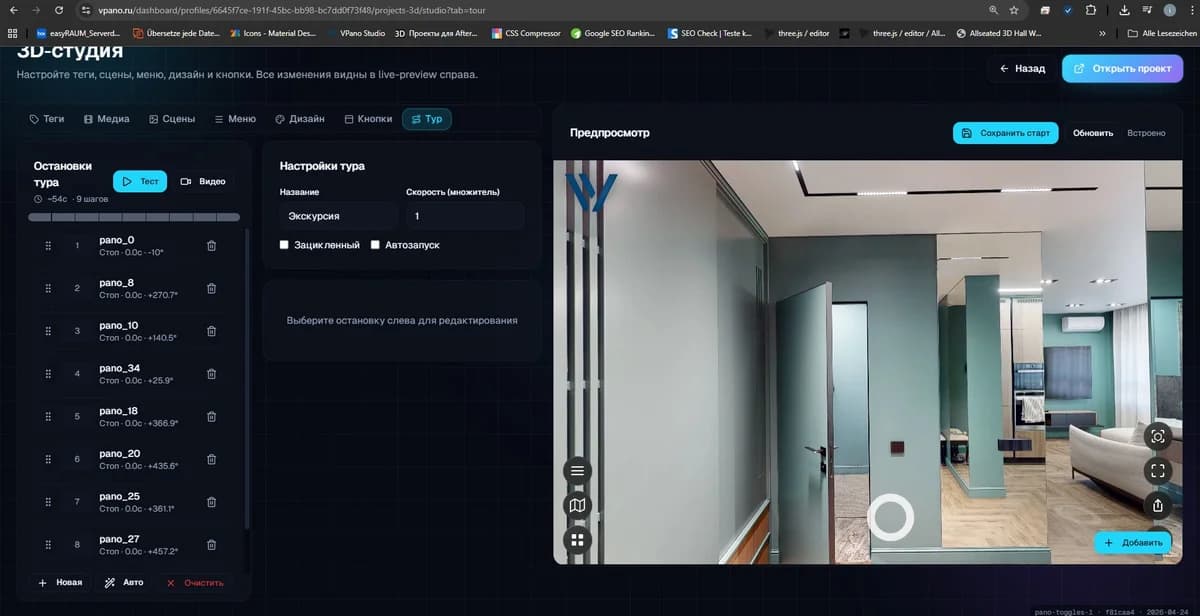Screen dimensions: 1200x616
Task: Show the grid thumbnails icon in preview
Action: [577, 540]
